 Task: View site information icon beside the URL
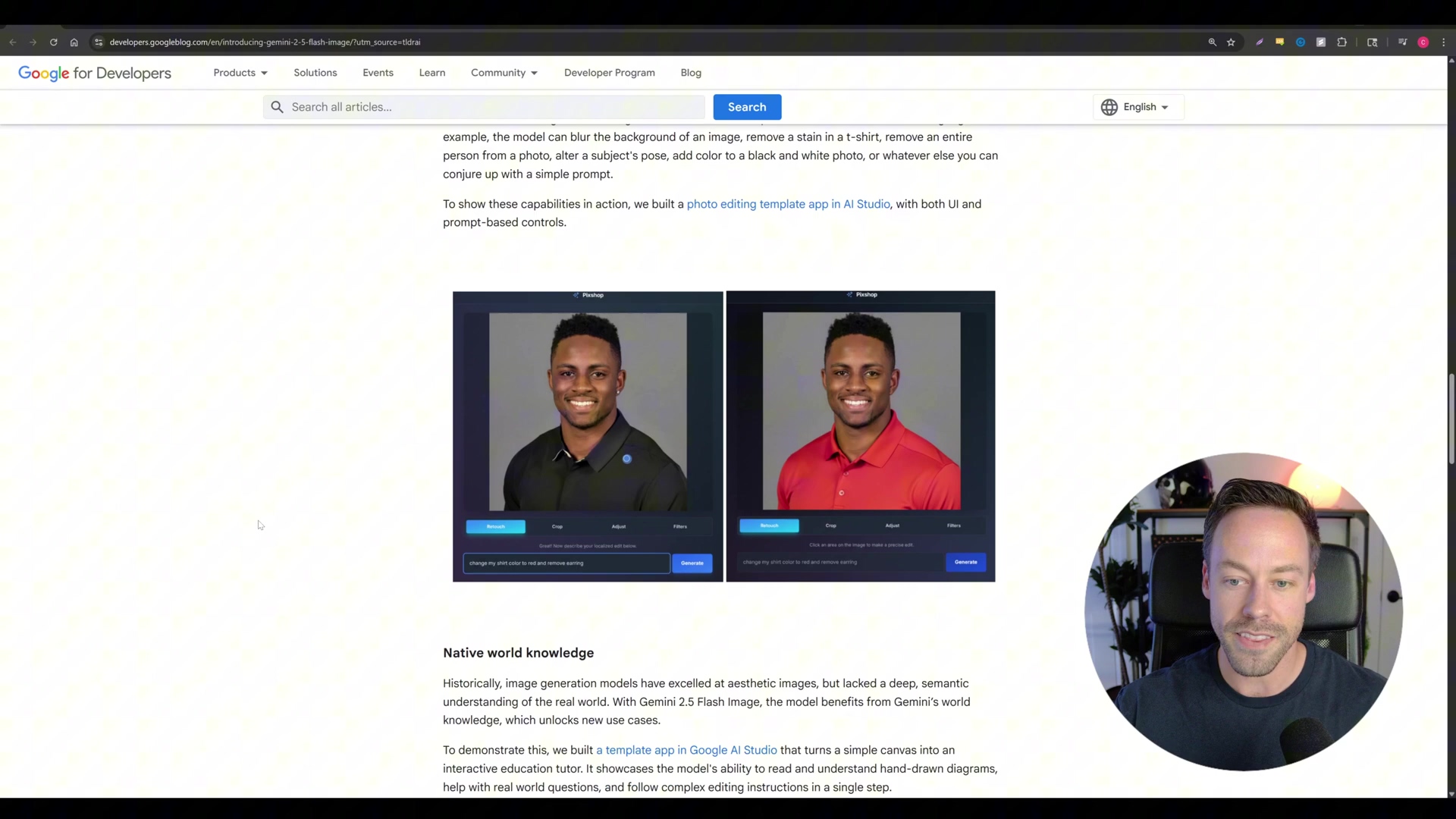pos(98,42)
